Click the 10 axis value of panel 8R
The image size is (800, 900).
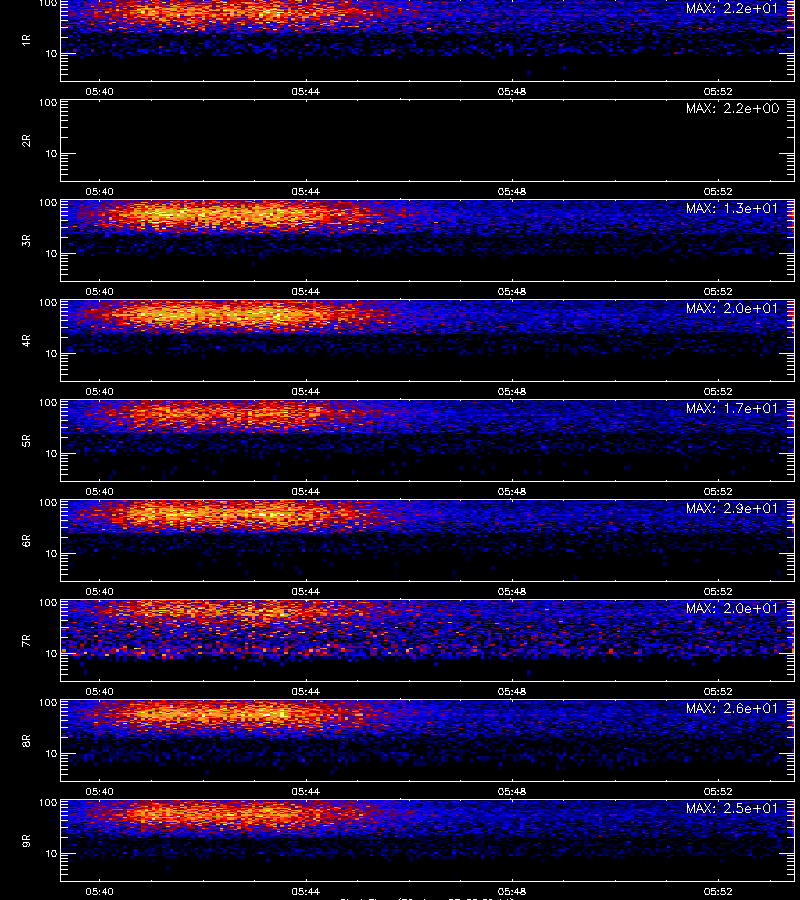(51, 754)
